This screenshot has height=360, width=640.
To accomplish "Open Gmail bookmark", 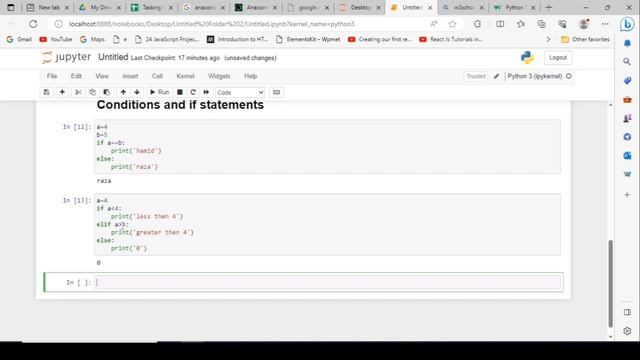I will pos(19,40).
